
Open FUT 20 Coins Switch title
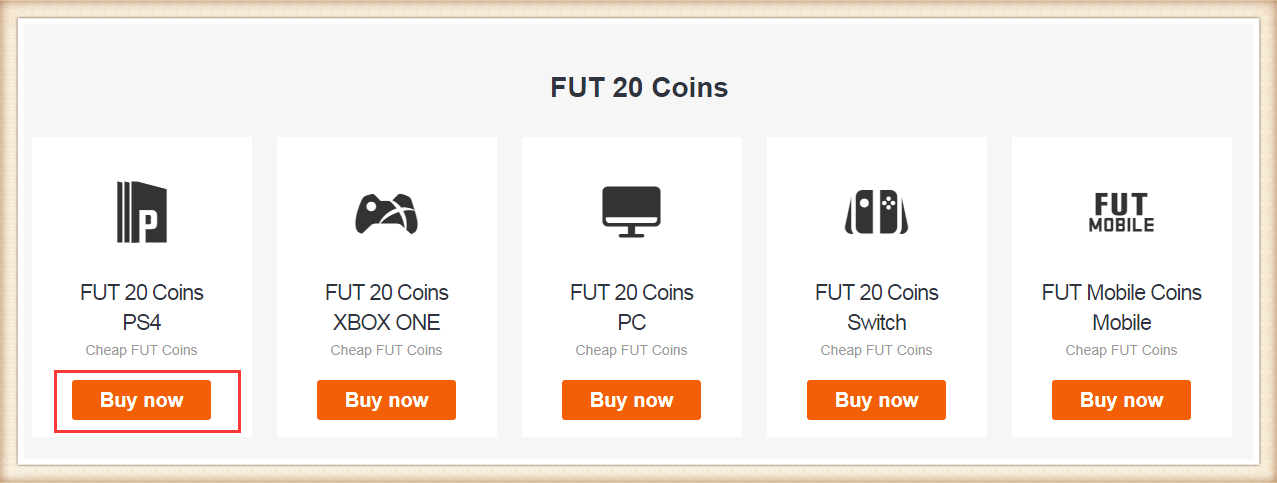coord(877,307)
